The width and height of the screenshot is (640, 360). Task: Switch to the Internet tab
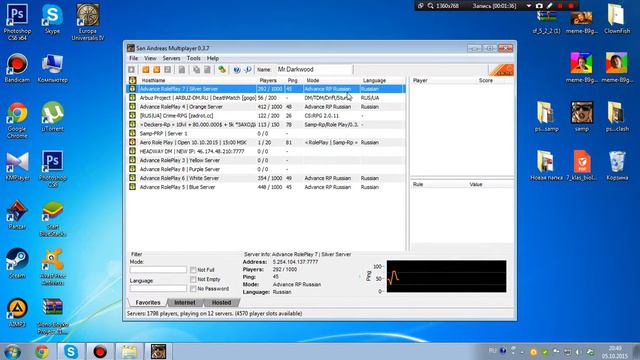click(x=184, y=302)
